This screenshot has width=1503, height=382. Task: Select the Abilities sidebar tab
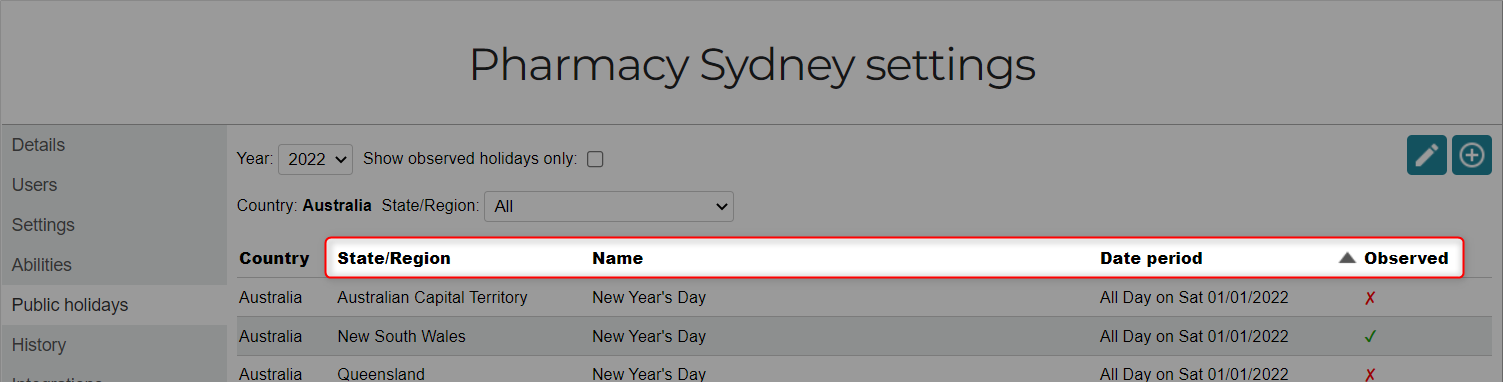(114, 265)
